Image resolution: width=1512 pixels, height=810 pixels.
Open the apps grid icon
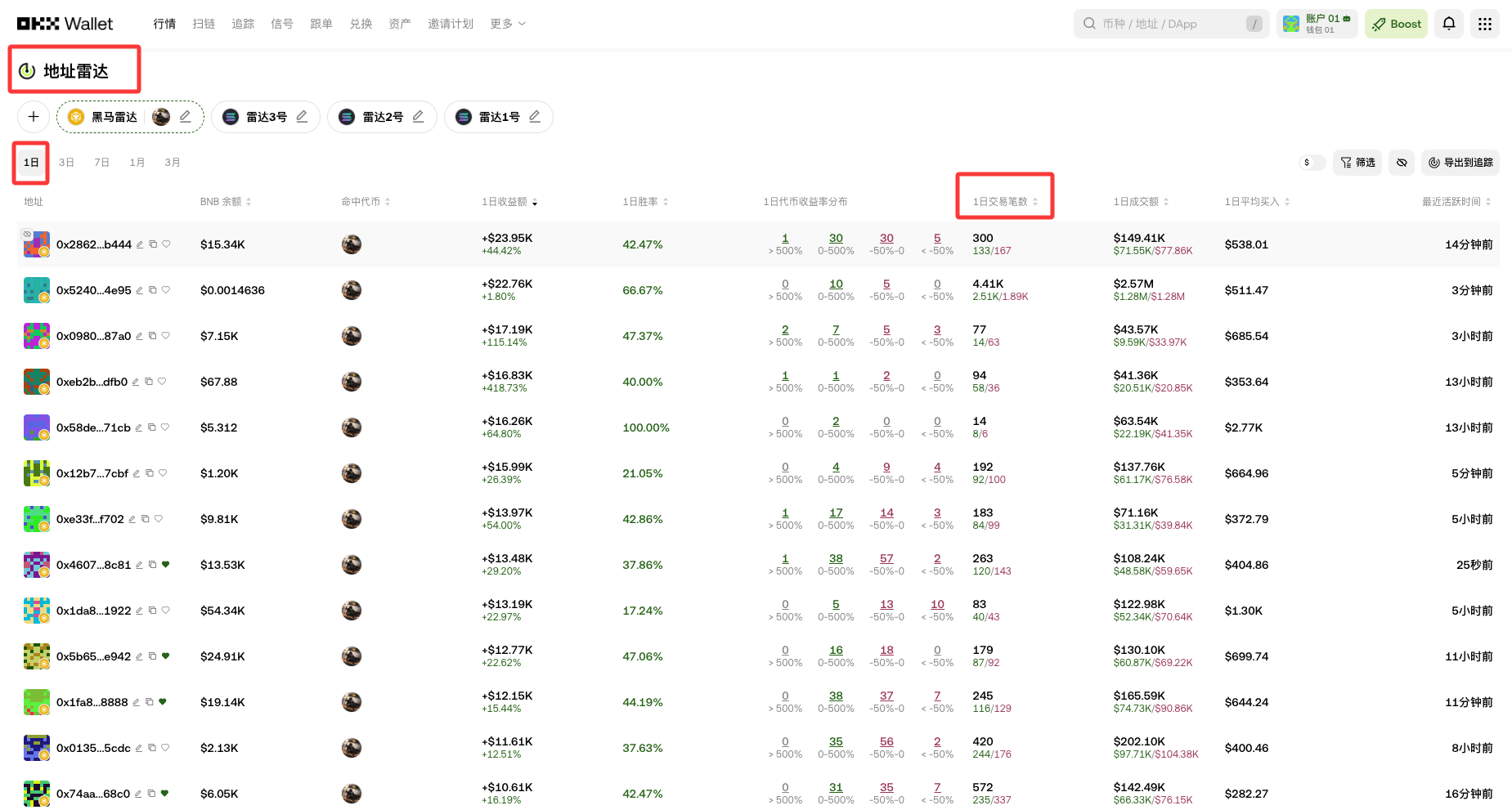click(1485, 23)
